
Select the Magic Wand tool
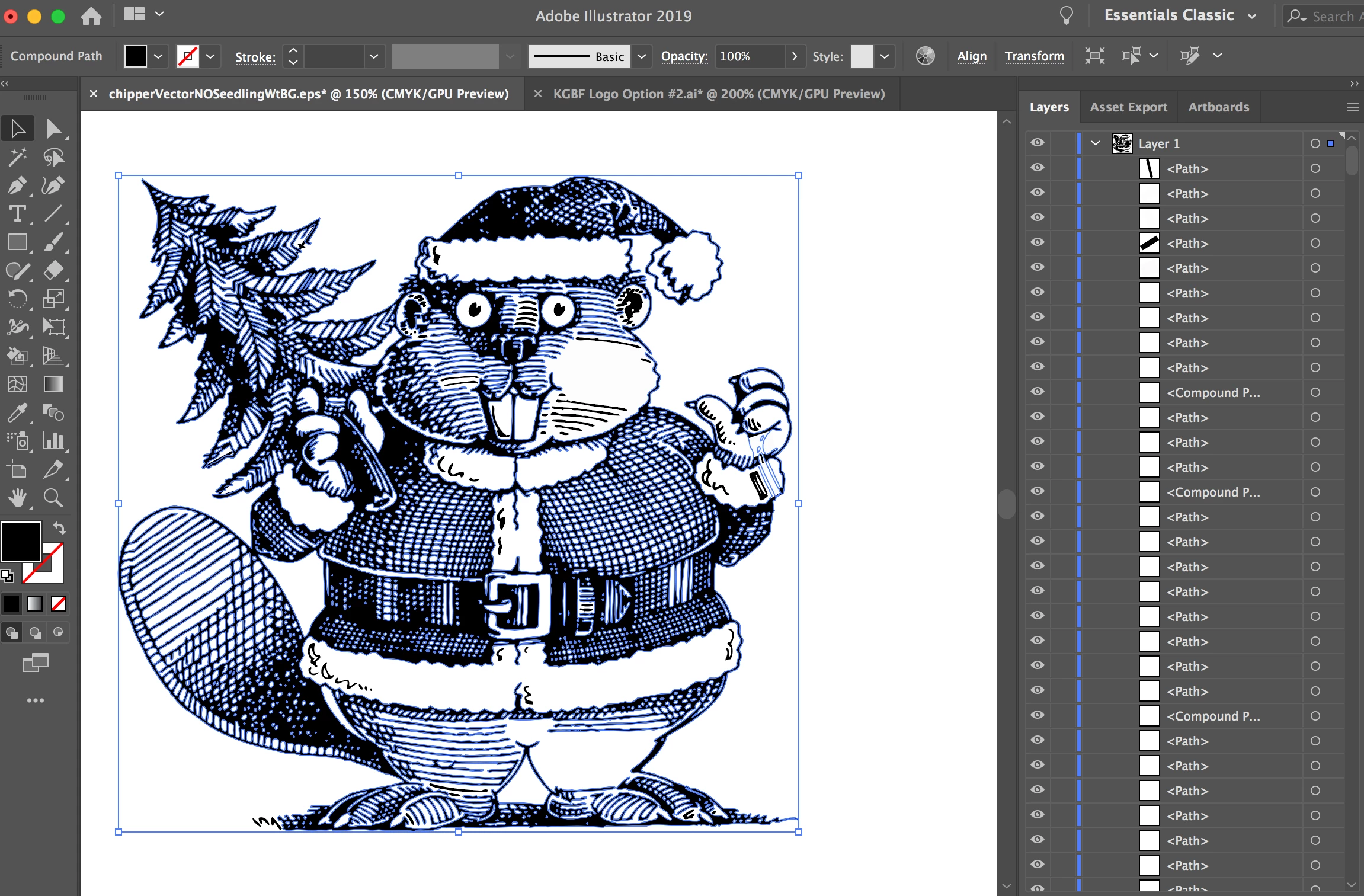click(17, 157)
